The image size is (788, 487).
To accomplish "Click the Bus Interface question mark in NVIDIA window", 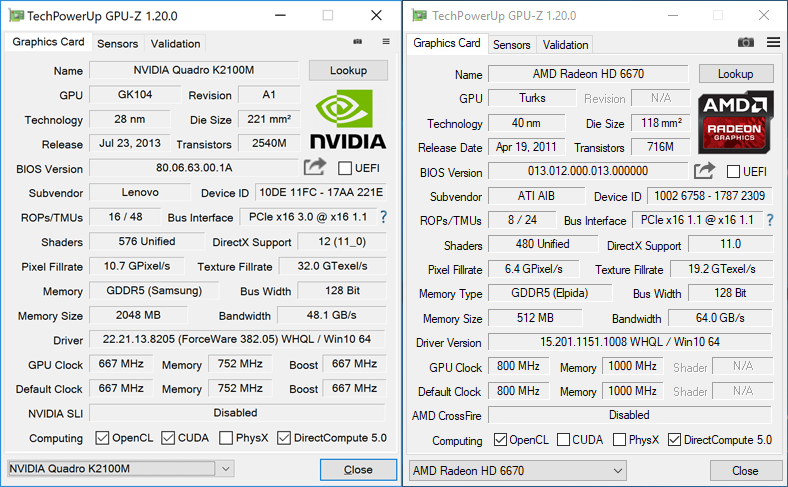I will [384, 217].
